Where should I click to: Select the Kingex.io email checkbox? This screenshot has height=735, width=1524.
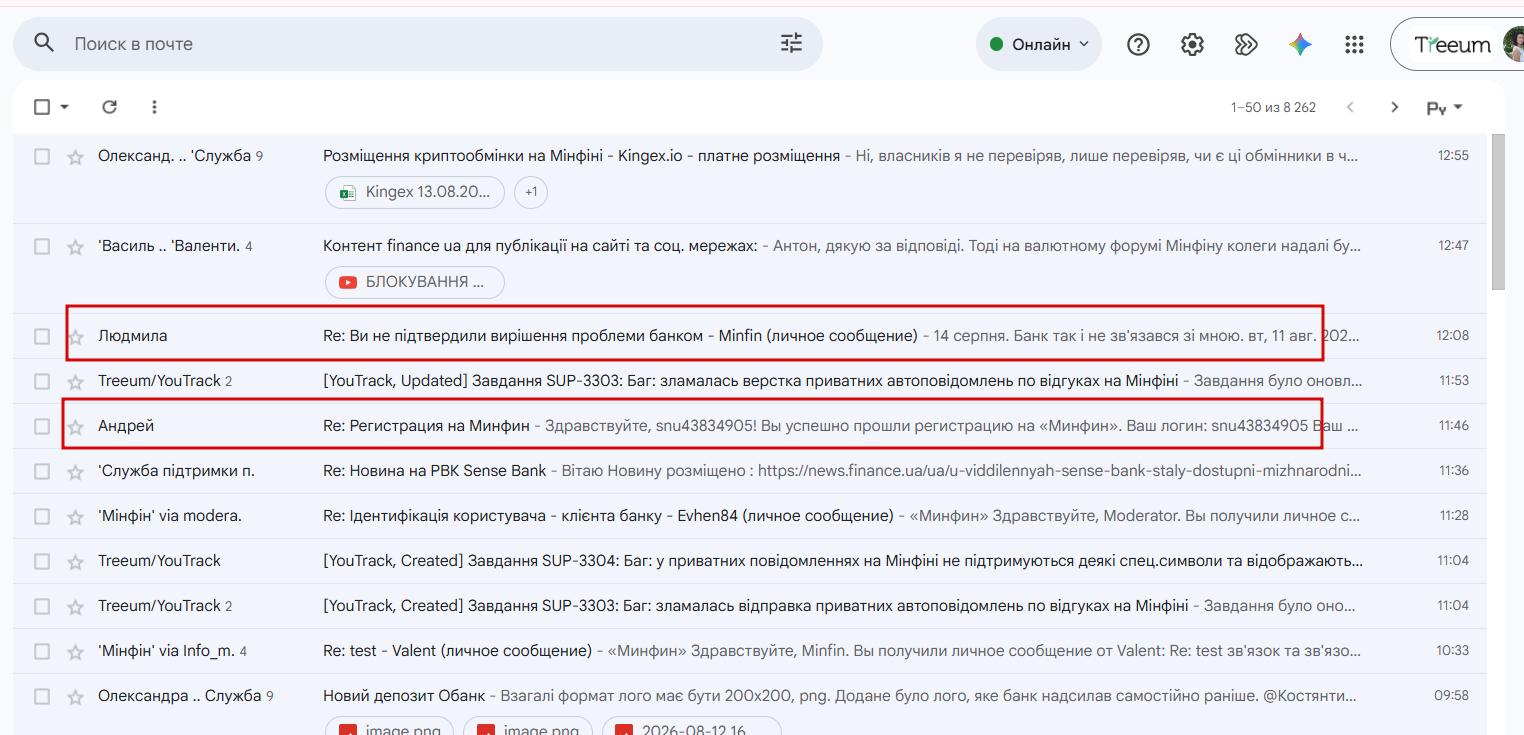pyautogui.click(x=42, y=156)
